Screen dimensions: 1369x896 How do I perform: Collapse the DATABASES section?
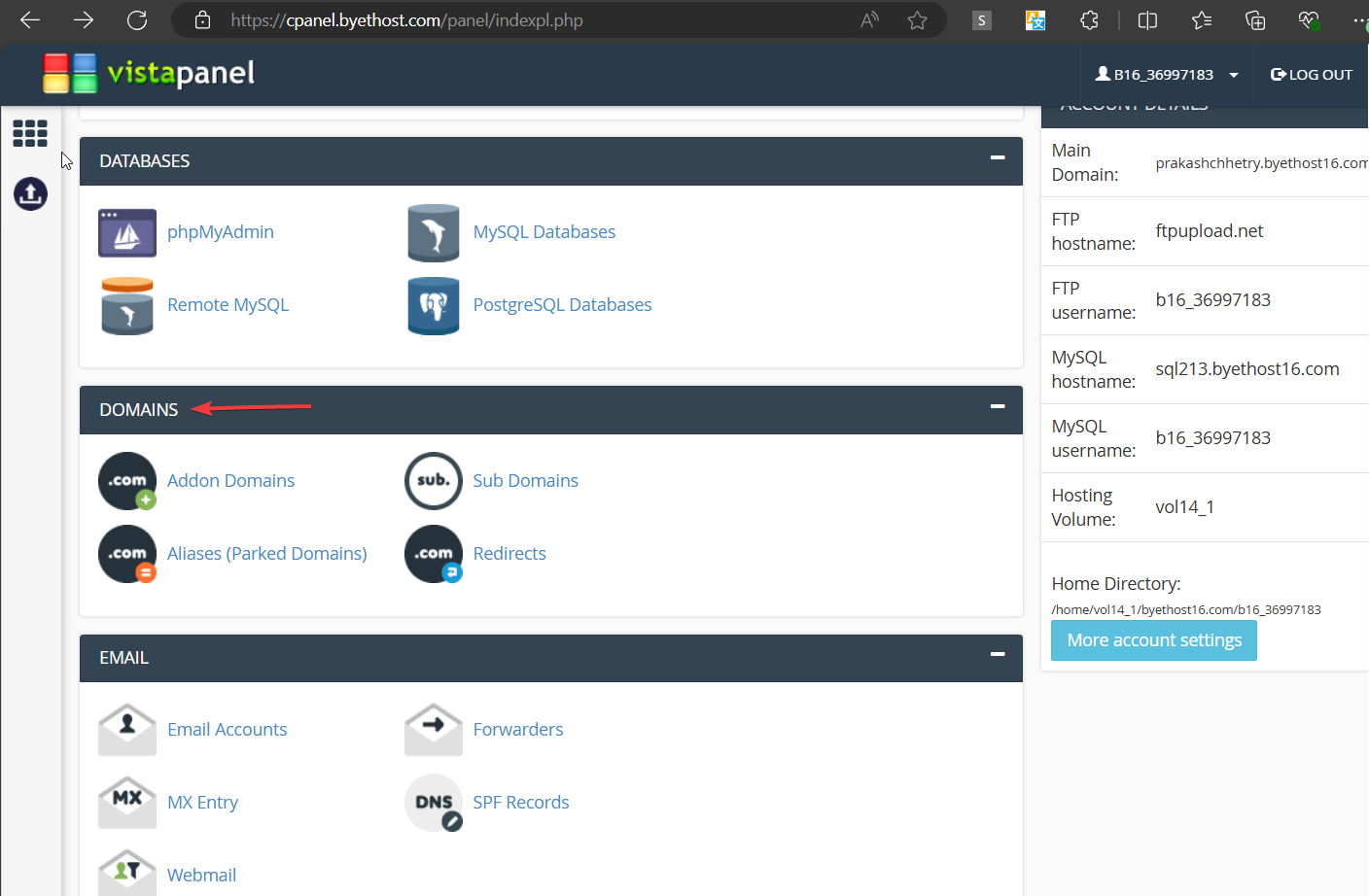998,157
